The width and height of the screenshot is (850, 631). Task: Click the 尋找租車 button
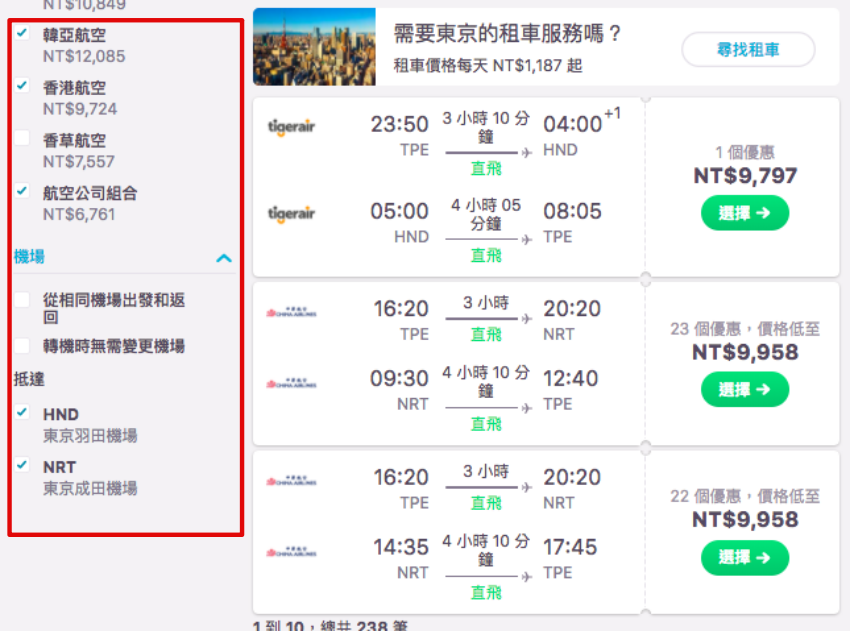pos(748,50)
